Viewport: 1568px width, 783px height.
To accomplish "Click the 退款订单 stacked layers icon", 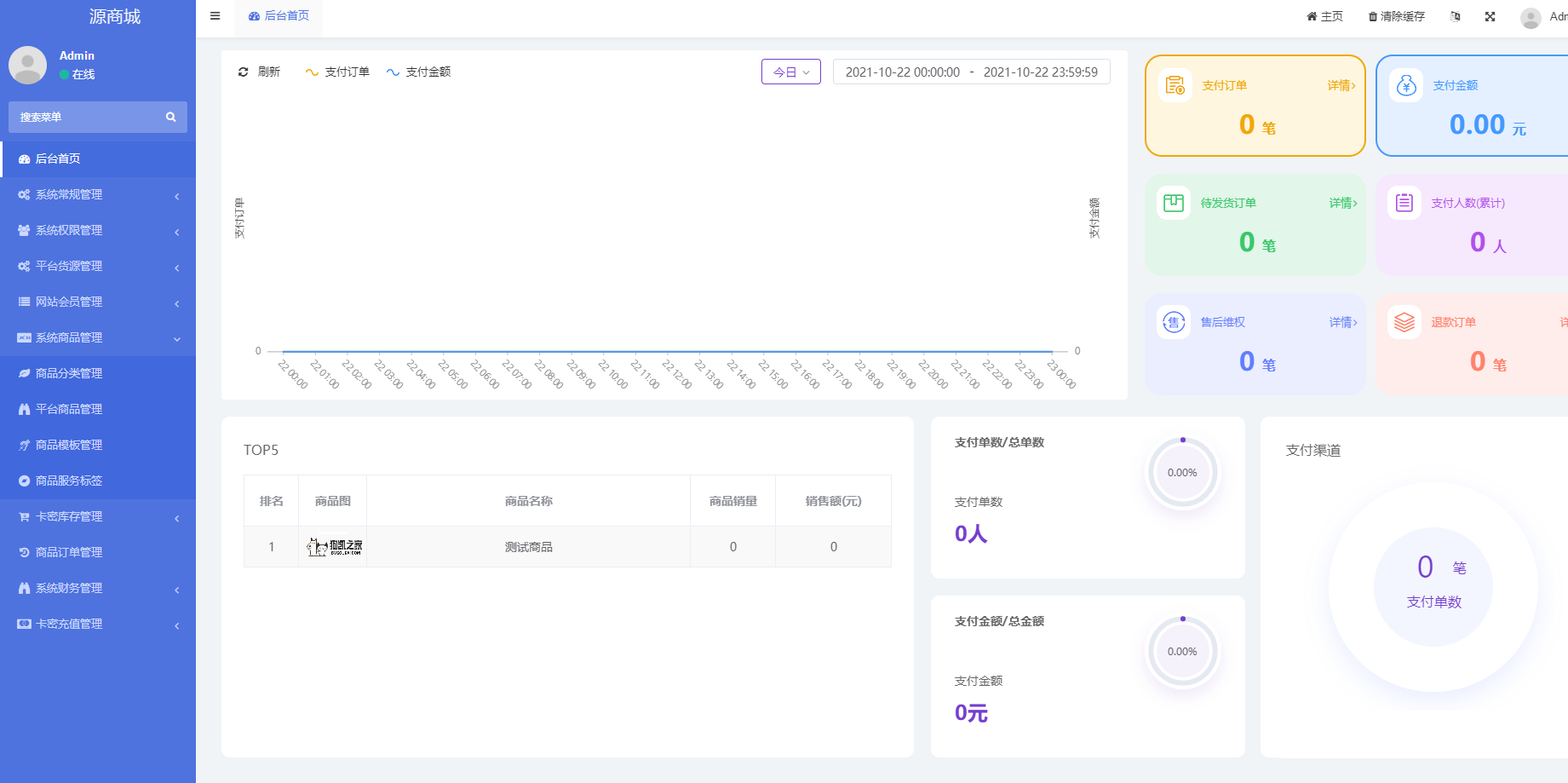I will click(1404, 322).
